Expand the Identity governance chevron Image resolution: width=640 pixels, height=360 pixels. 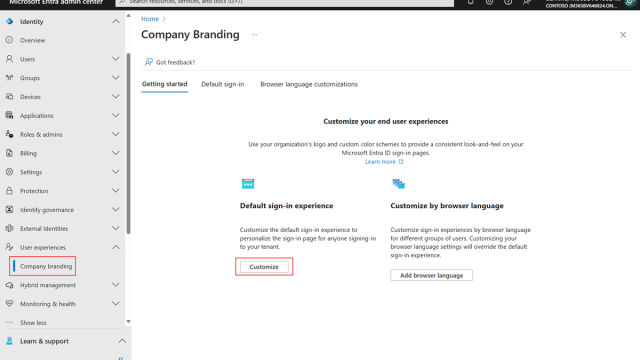click(x=116, y=209)
